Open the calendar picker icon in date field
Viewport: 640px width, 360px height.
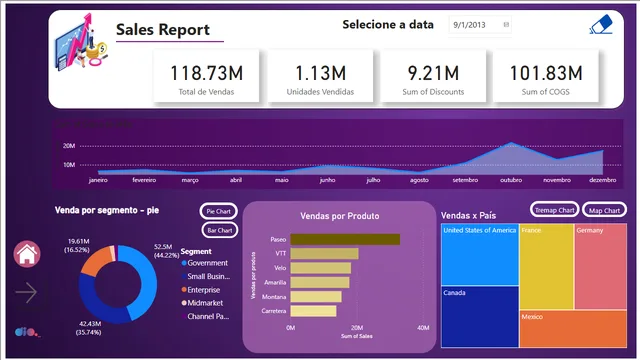tap(506, 24)
